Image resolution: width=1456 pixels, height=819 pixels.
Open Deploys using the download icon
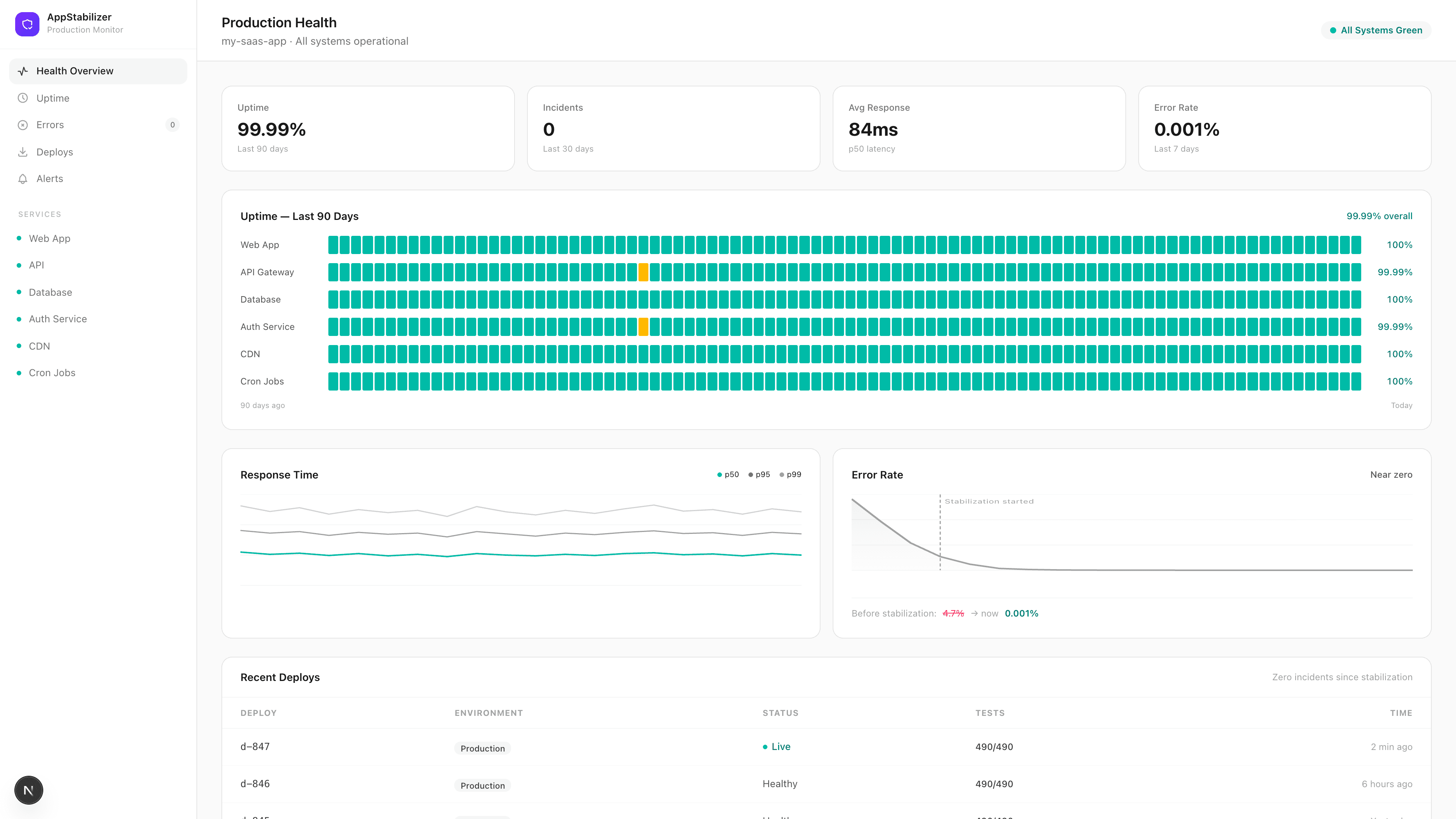(x=23, y=152)
